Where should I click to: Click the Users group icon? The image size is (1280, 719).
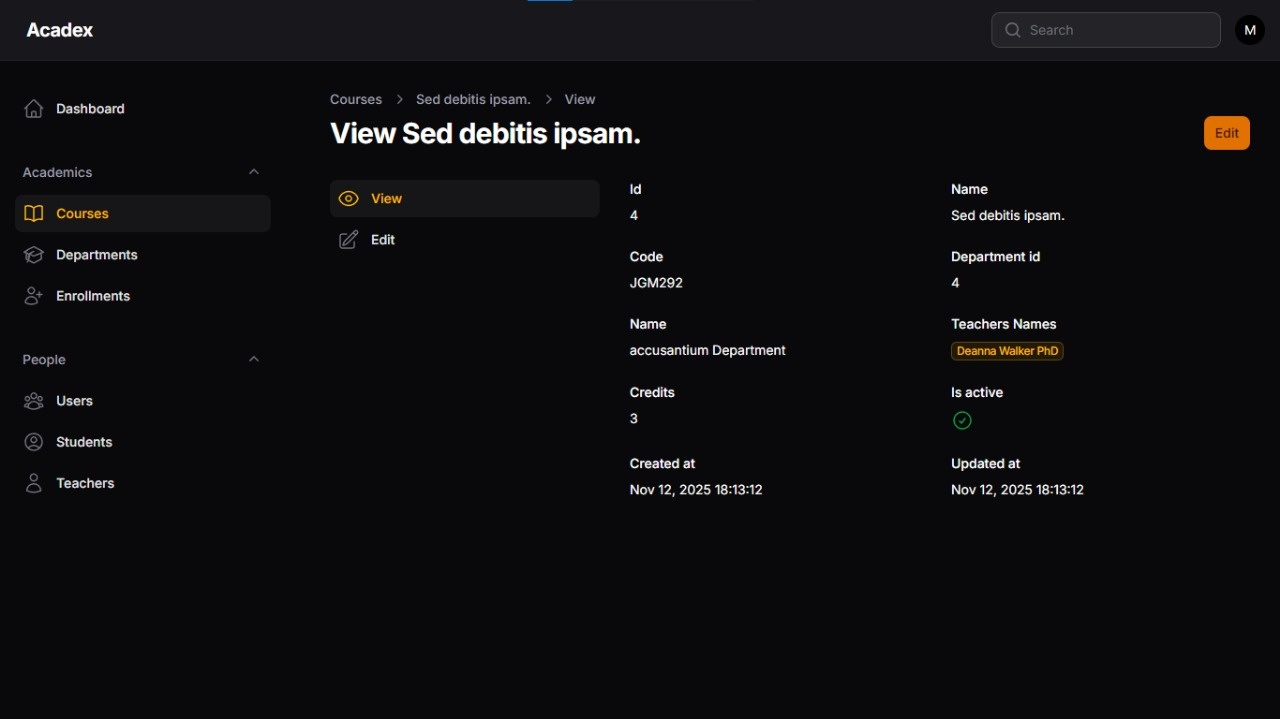[34, 401]
